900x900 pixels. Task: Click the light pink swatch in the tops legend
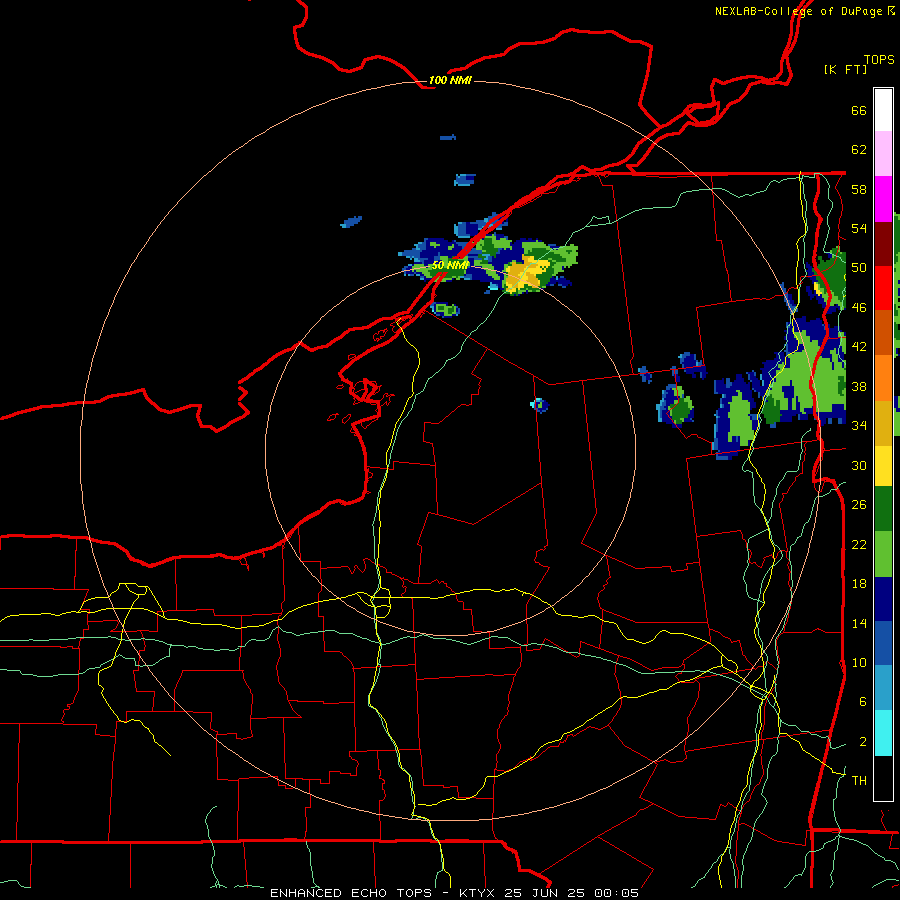(883, 154)
